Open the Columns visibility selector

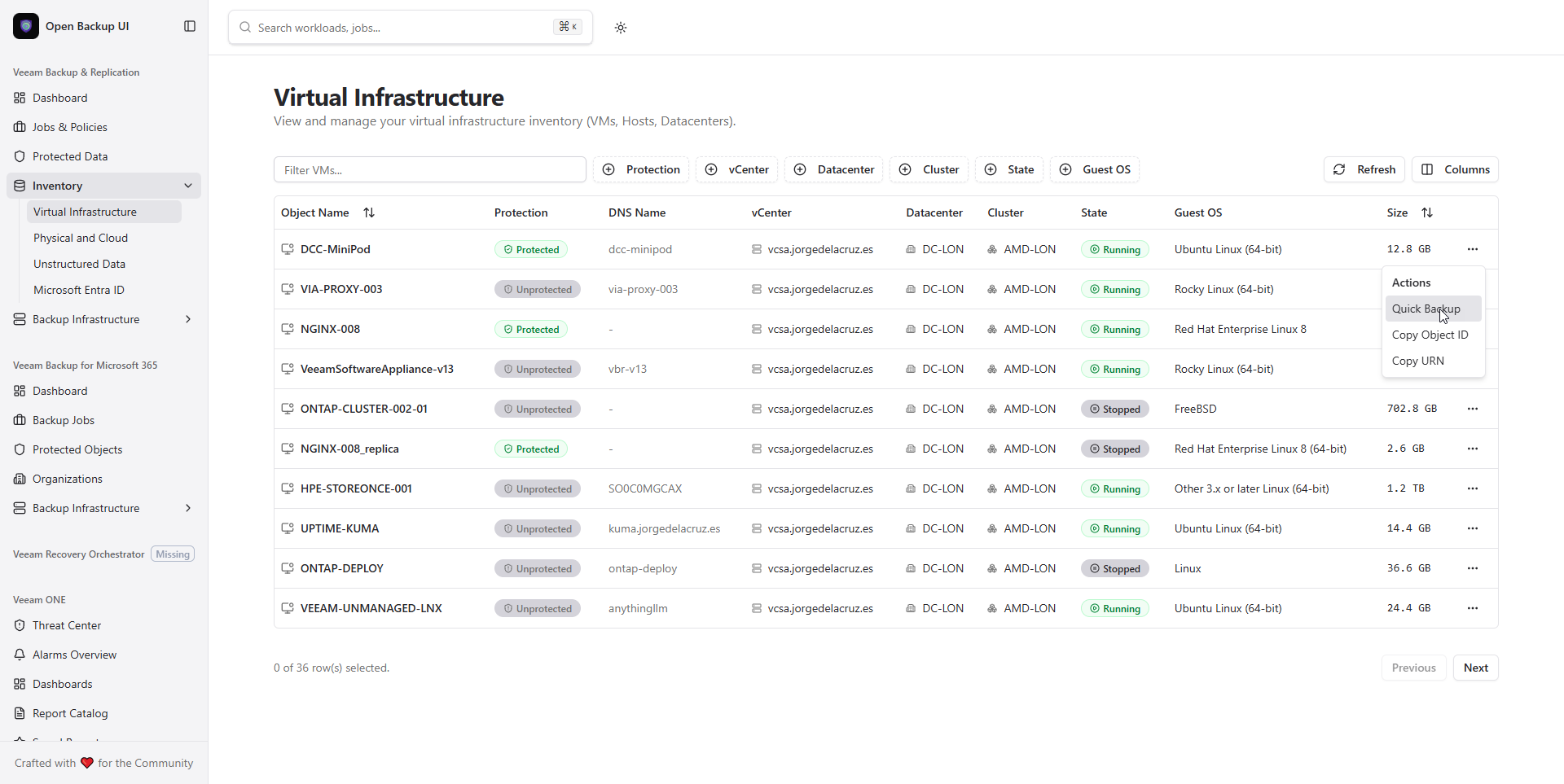tap(1455, 169)
